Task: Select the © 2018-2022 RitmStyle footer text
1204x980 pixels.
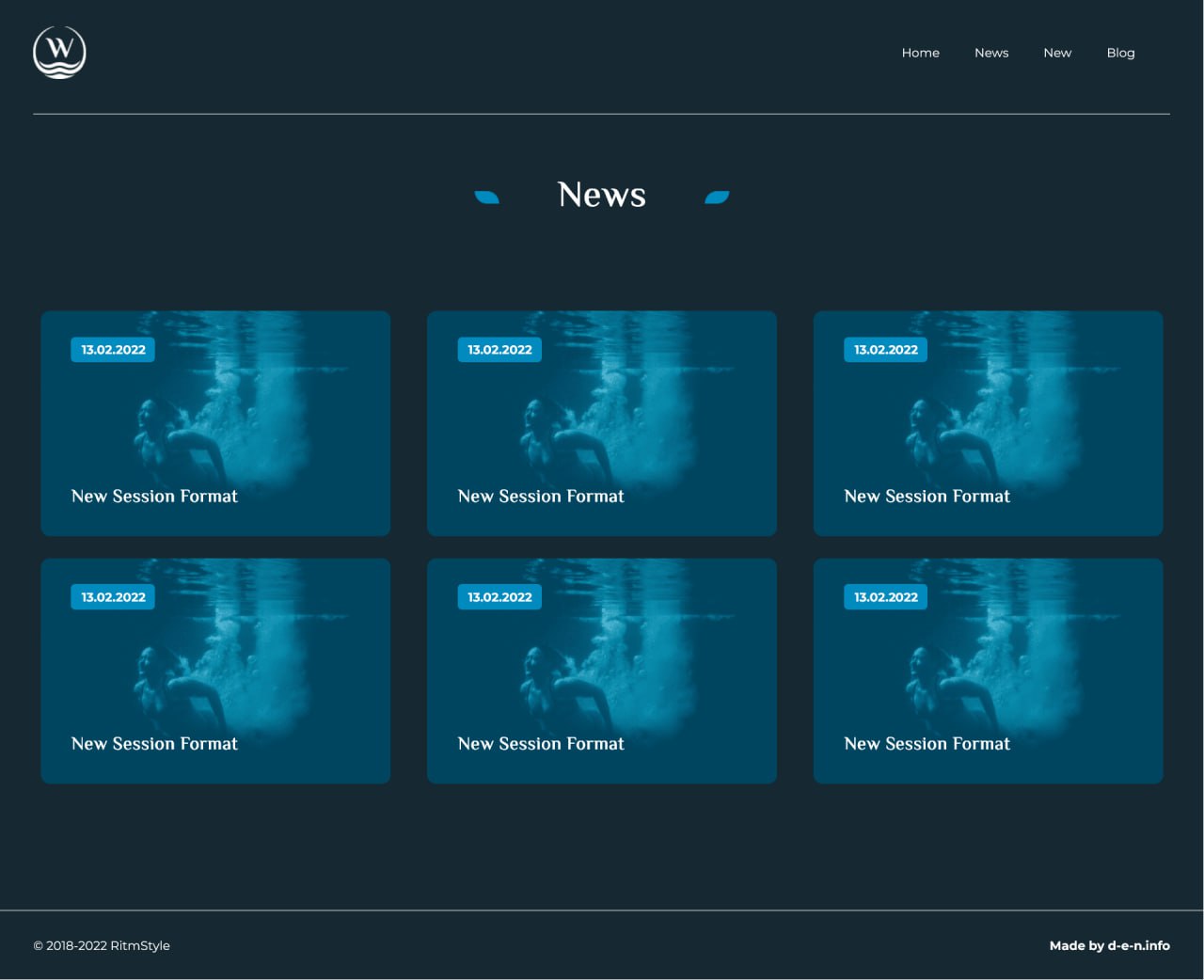Action: [102, 945]
